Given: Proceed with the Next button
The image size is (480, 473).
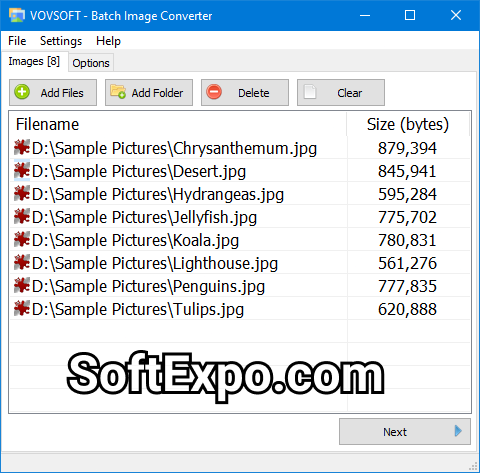Looking at the screenshot, I should click(x=405, y=432).
